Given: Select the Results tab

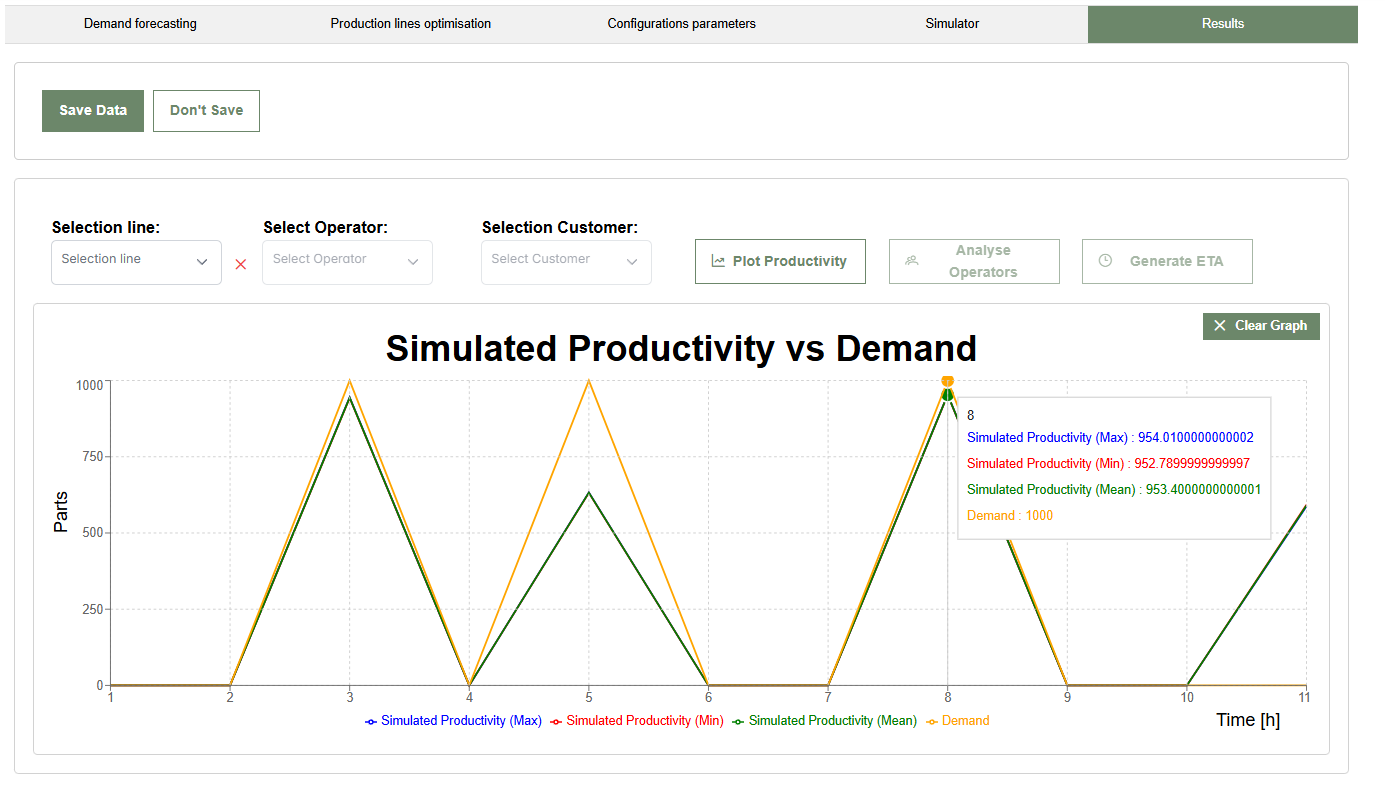Looking at the screenshot, I should [1222, 23].
